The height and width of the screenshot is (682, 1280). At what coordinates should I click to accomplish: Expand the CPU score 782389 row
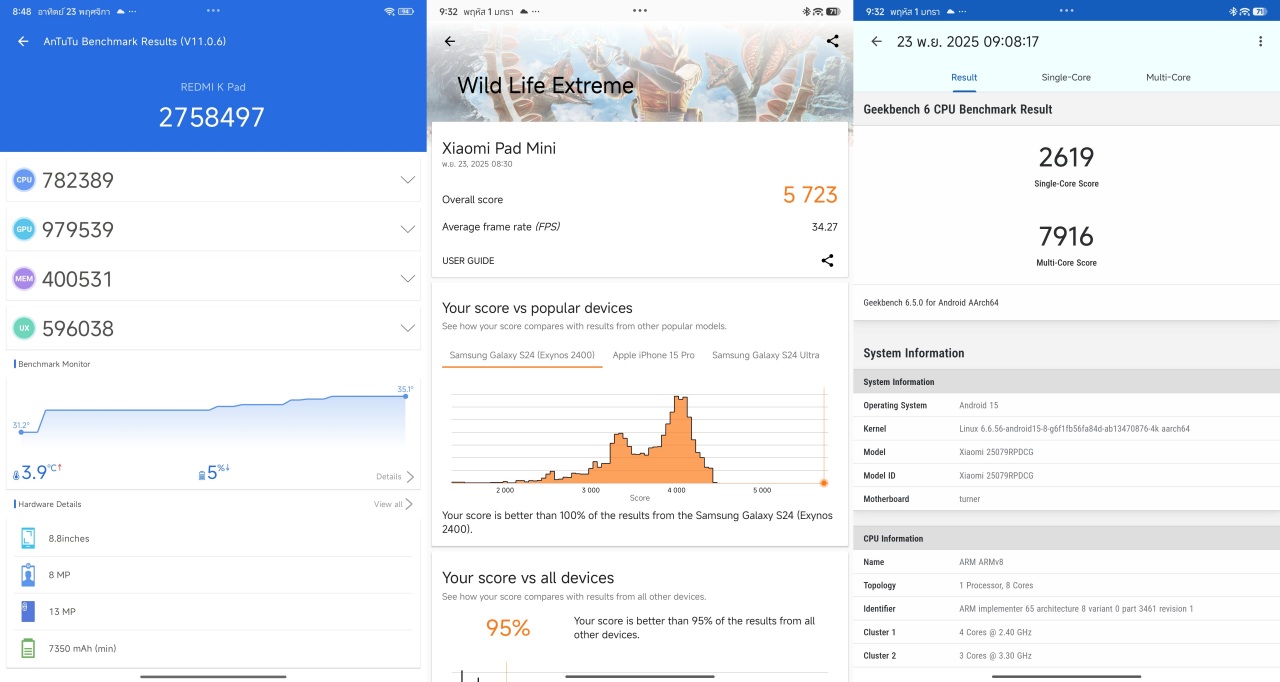click(x=407, y=180)
